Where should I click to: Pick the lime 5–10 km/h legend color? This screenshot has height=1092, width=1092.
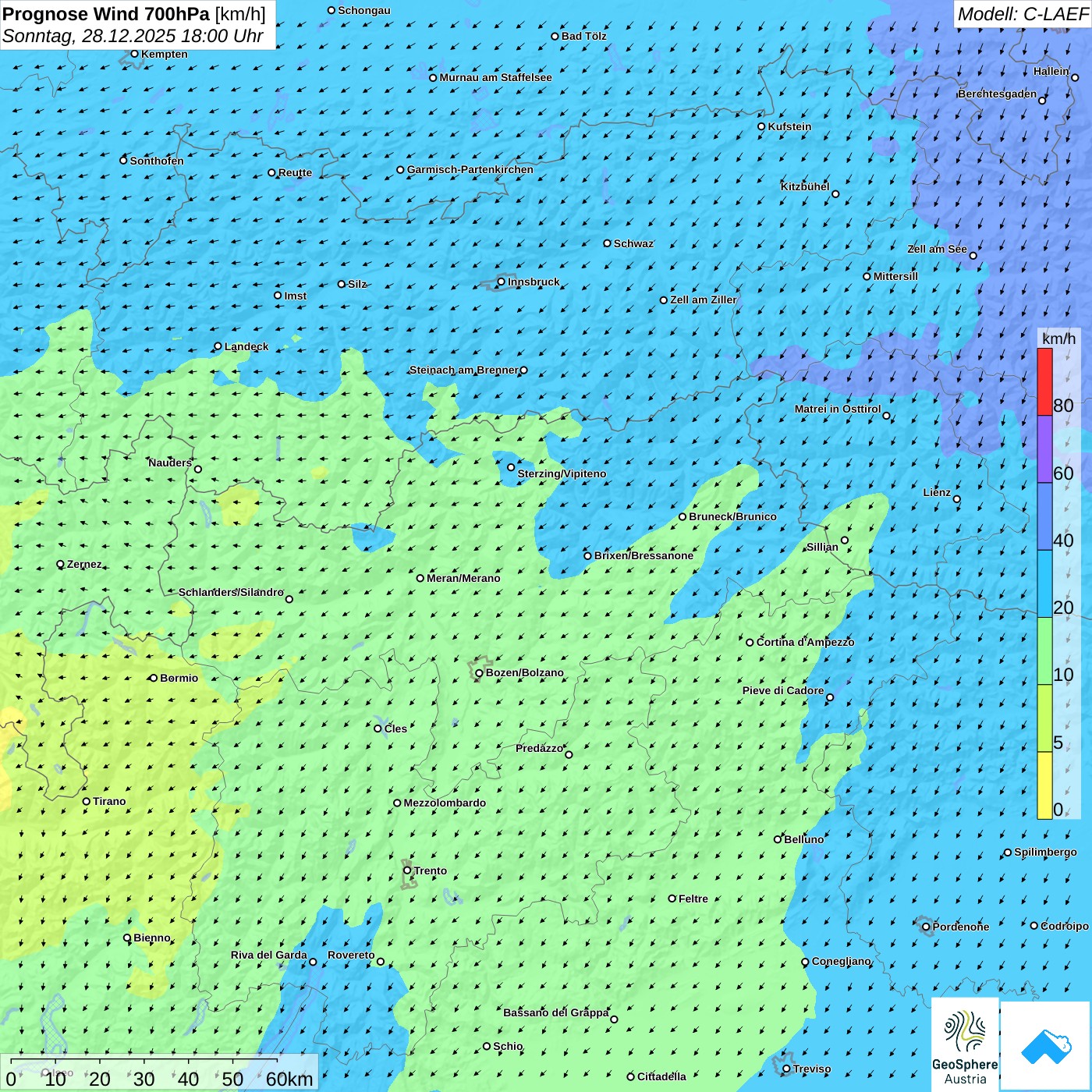coord(1044,718)
